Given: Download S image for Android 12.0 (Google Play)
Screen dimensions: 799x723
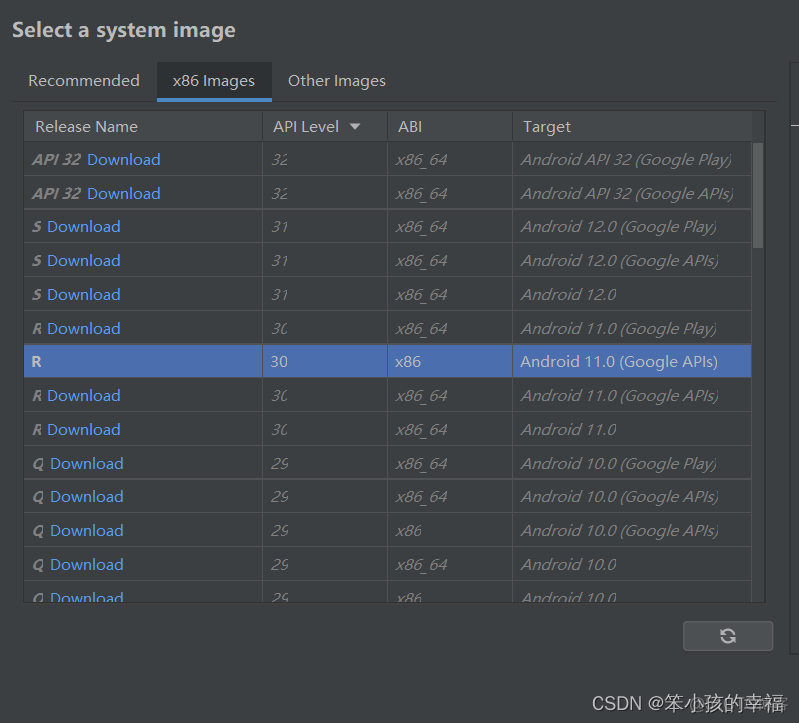Looking at the screenshot, I should tap(83, 227).
